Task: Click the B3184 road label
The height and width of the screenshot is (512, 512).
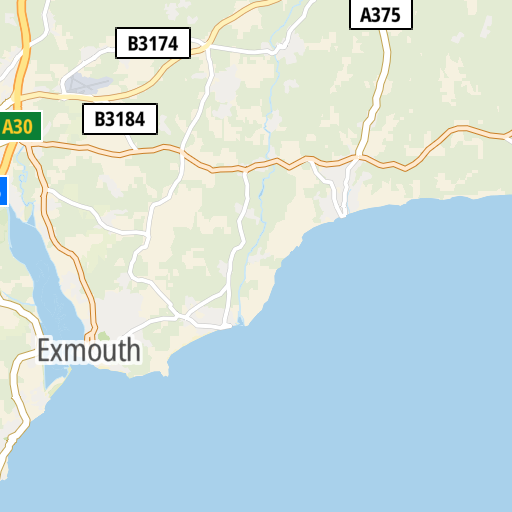Action: pyautogui.click(x=120, y=119)
